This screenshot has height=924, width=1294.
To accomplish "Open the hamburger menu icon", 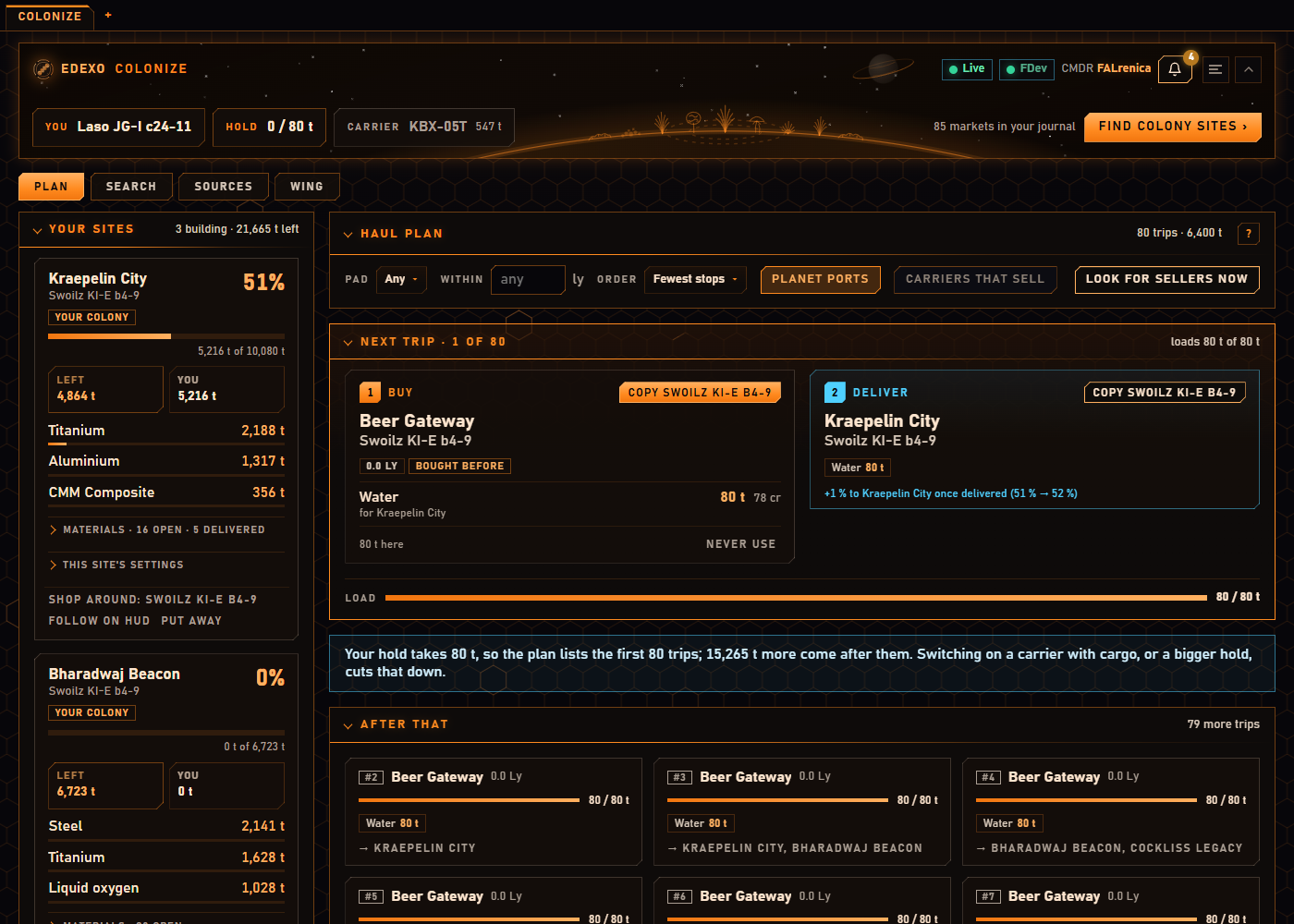I will pos(1215,69).
